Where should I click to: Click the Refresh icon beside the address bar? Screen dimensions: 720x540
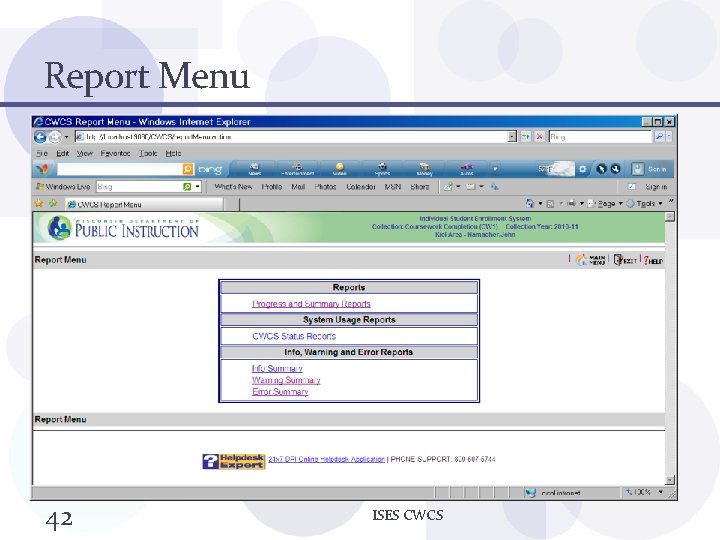526,136
